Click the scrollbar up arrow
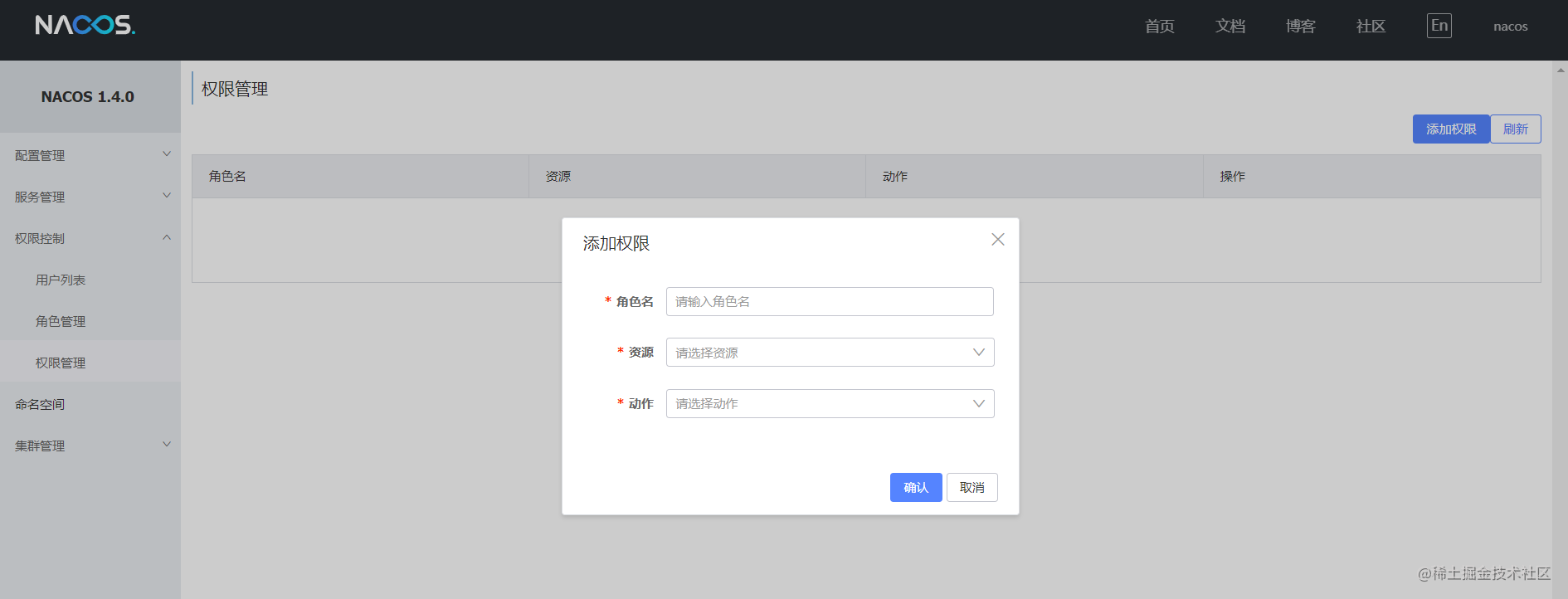 [1561, 71]
